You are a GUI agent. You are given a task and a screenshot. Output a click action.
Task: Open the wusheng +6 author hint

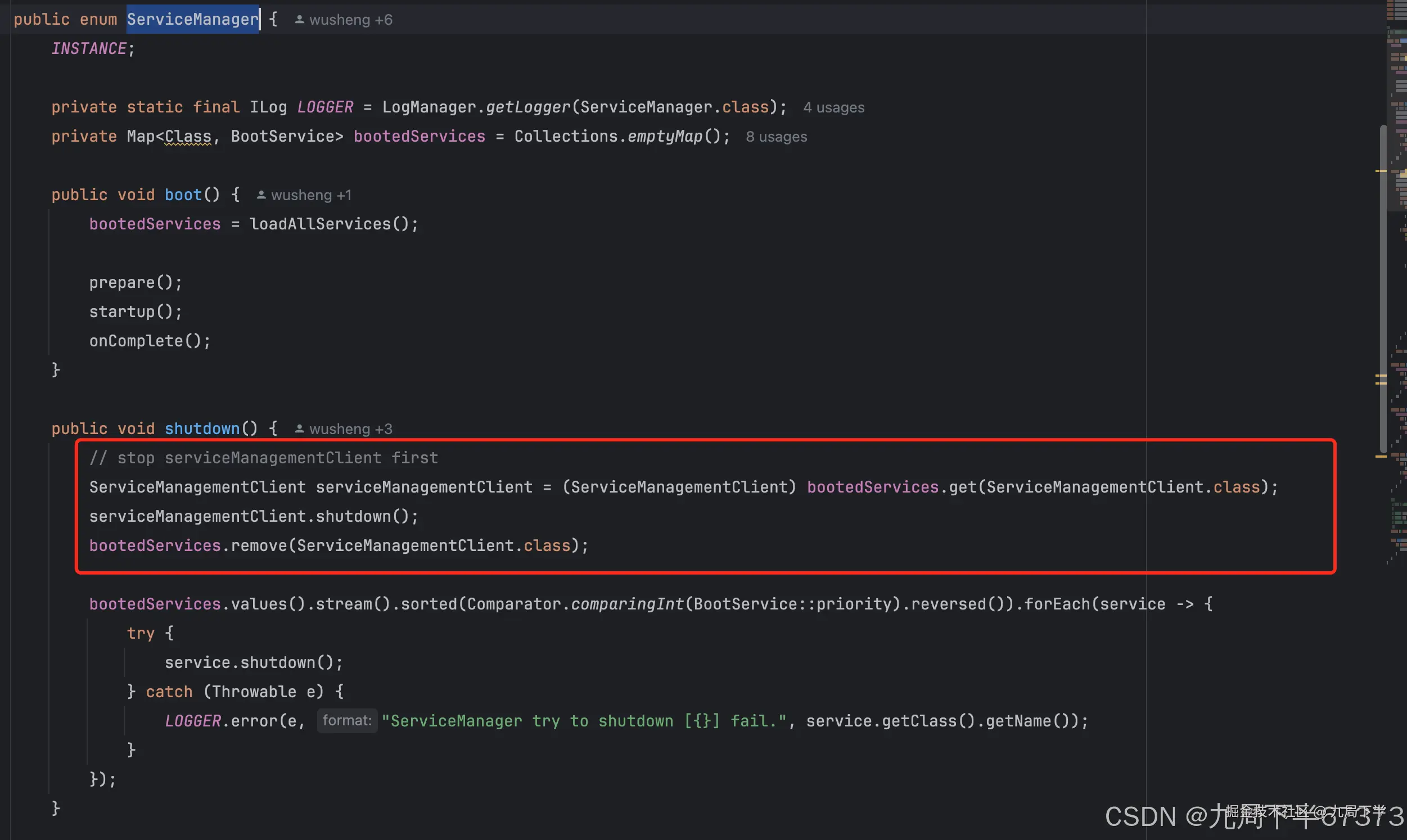pos(350,20)
